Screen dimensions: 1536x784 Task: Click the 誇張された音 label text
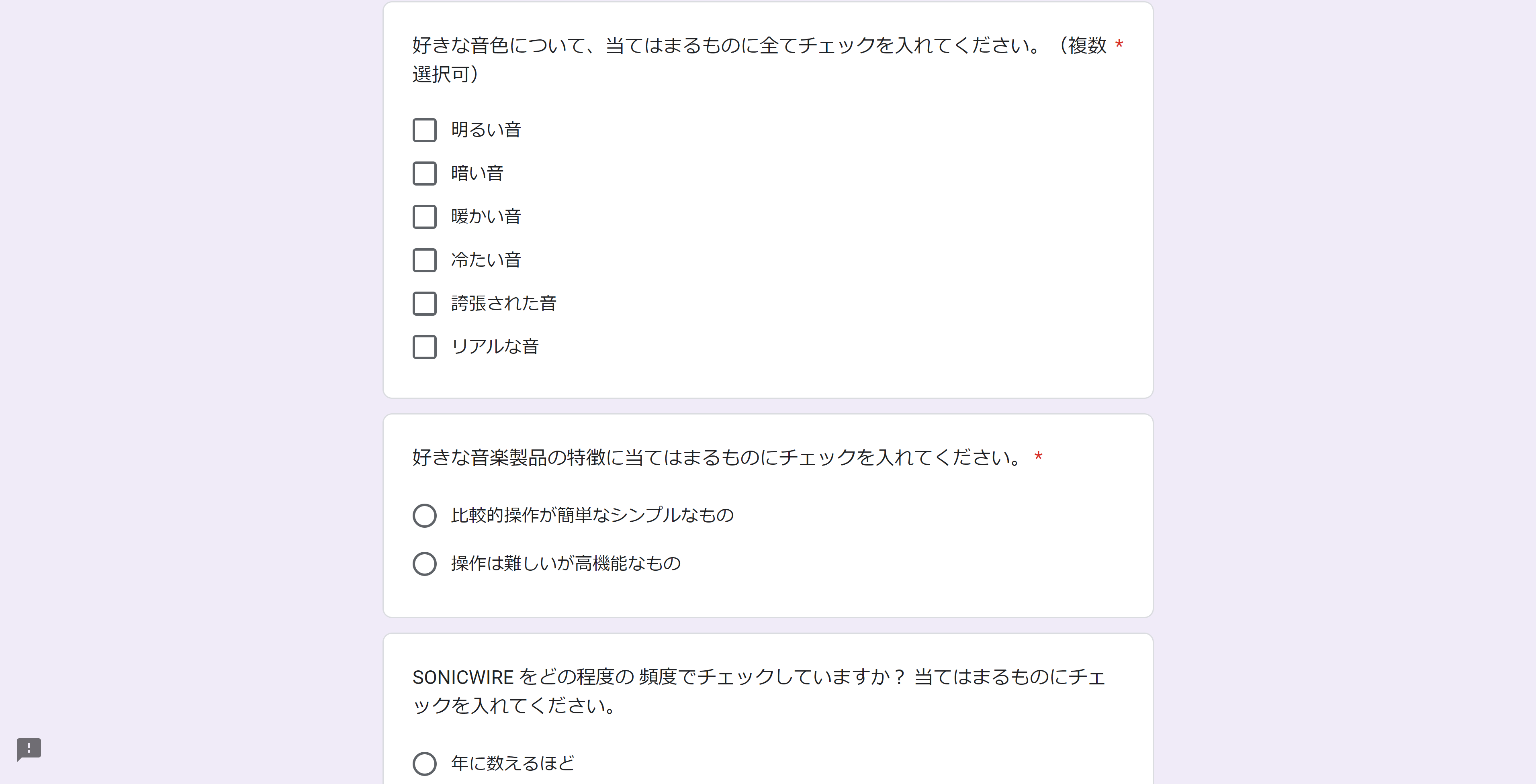pyautogui.click(x=504, y=303)
